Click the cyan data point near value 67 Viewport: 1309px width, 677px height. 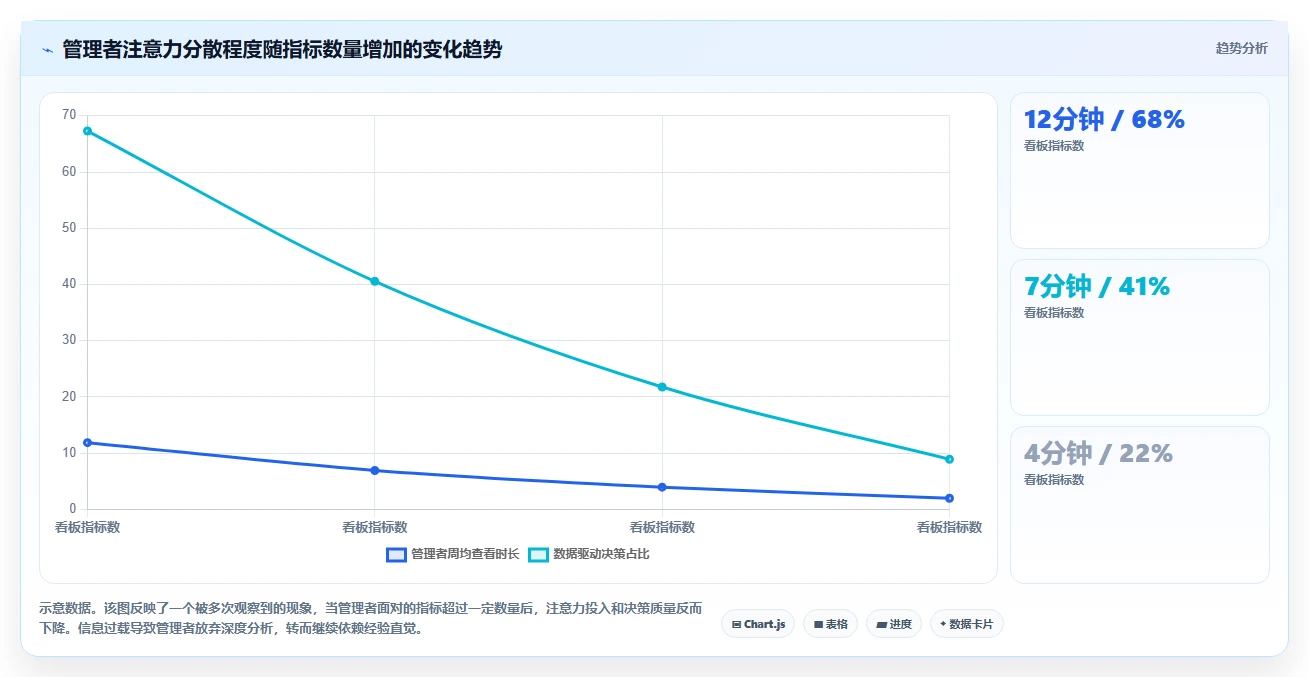pos(87,131)
